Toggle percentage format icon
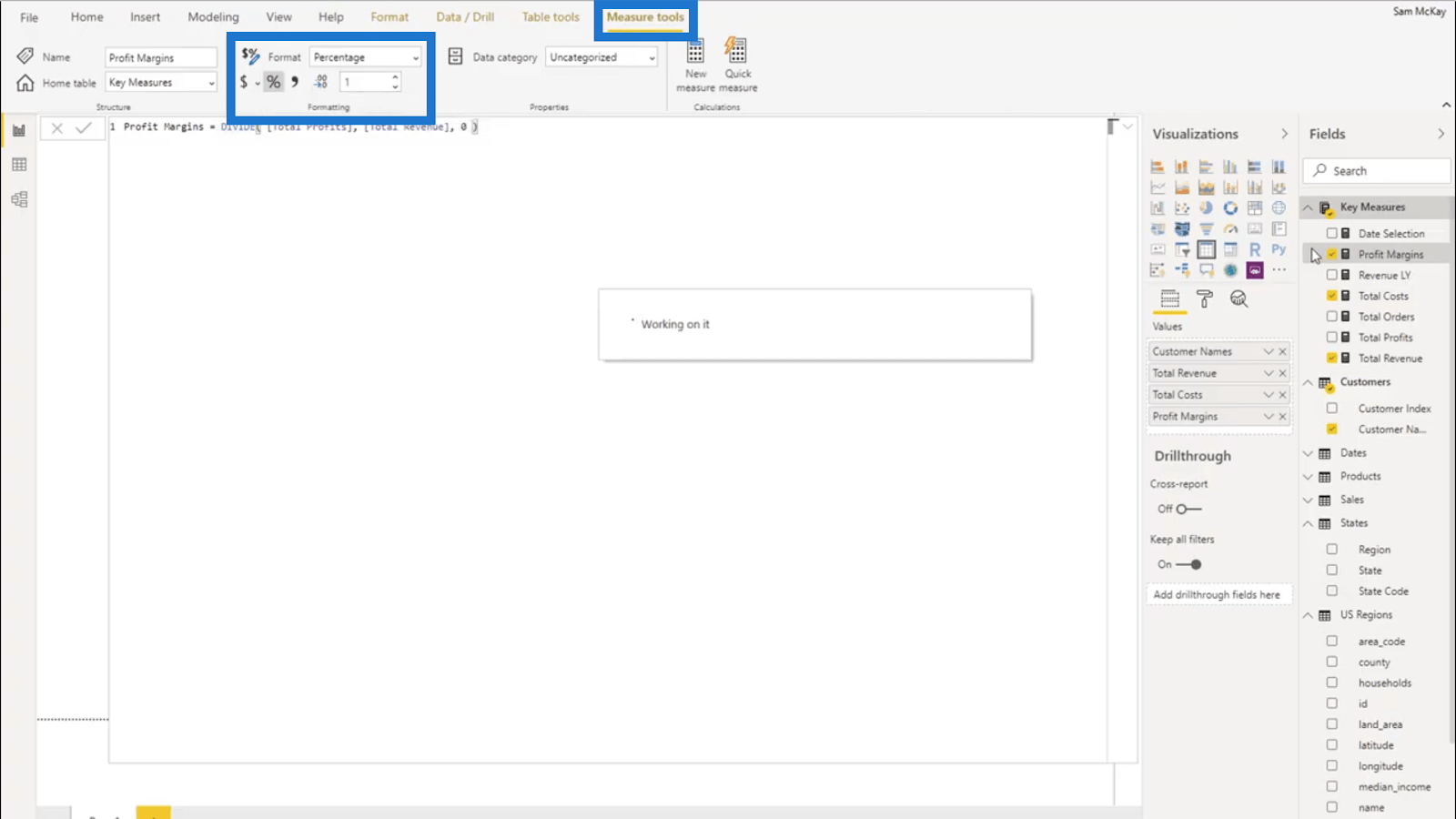Image resolution: width=1456 pixels, height=819 pixels. [x=273, y=82]
